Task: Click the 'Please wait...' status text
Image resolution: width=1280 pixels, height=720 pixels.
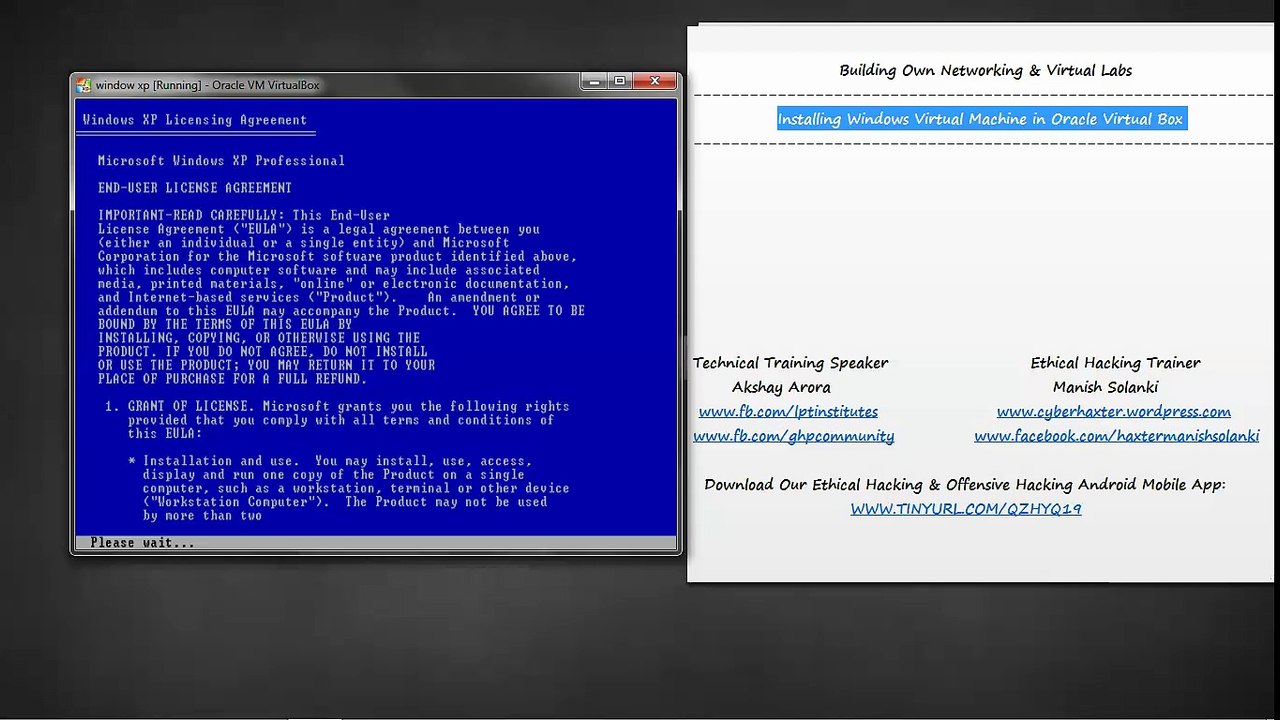Action: coord(142,543)
